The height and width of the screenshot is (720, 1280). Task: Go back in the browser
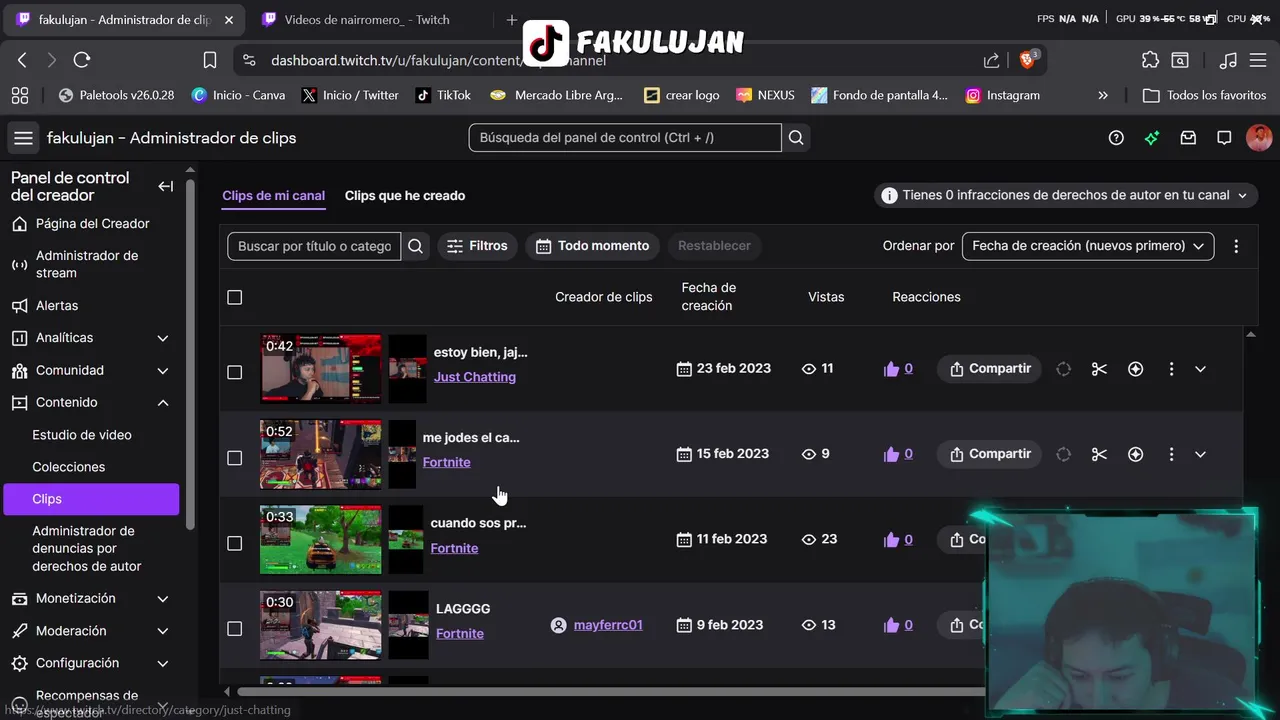(22, 60)
